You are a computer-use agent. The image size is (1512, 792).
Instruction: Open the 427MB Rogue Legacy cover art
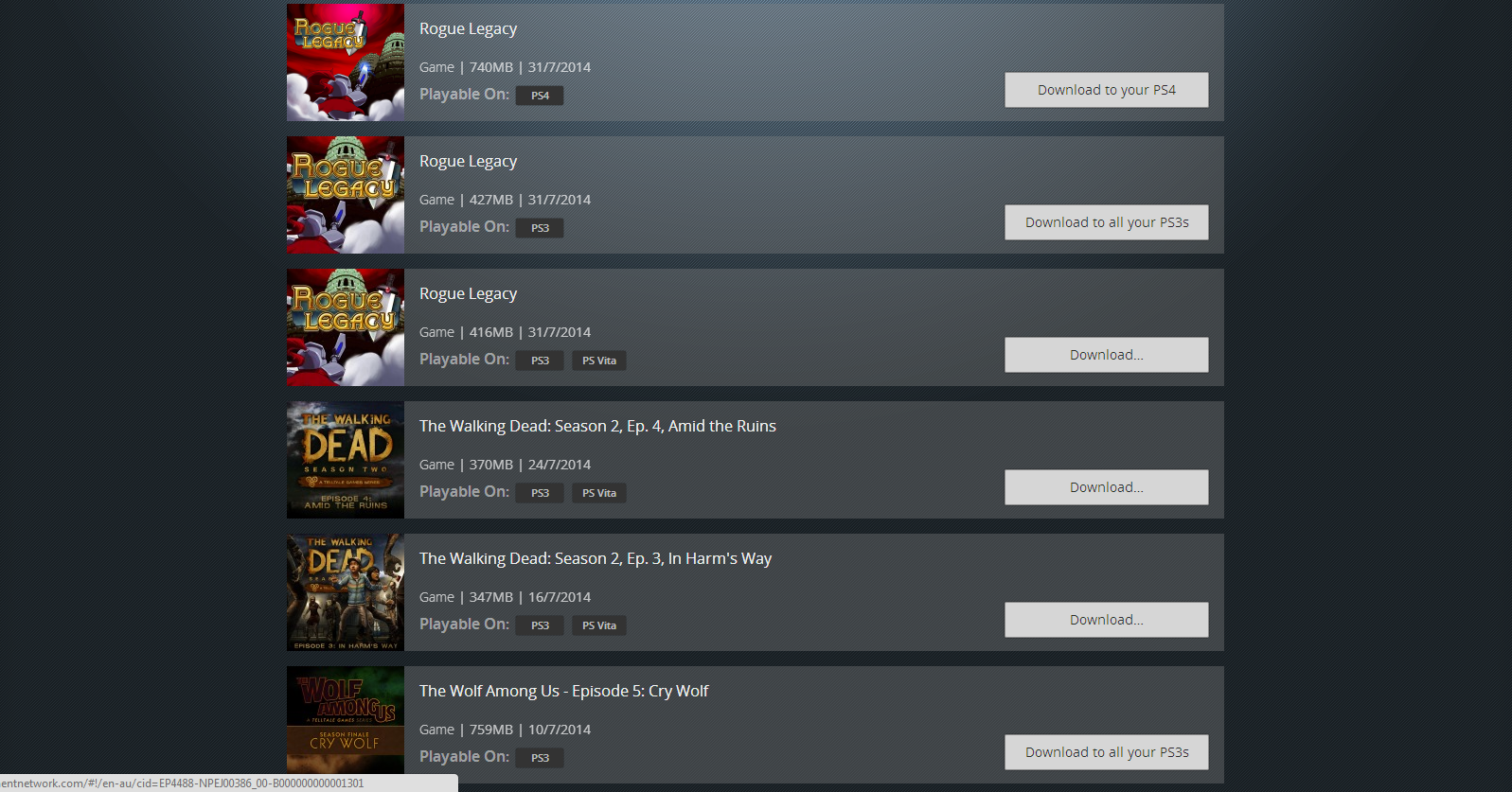[346, 195]
